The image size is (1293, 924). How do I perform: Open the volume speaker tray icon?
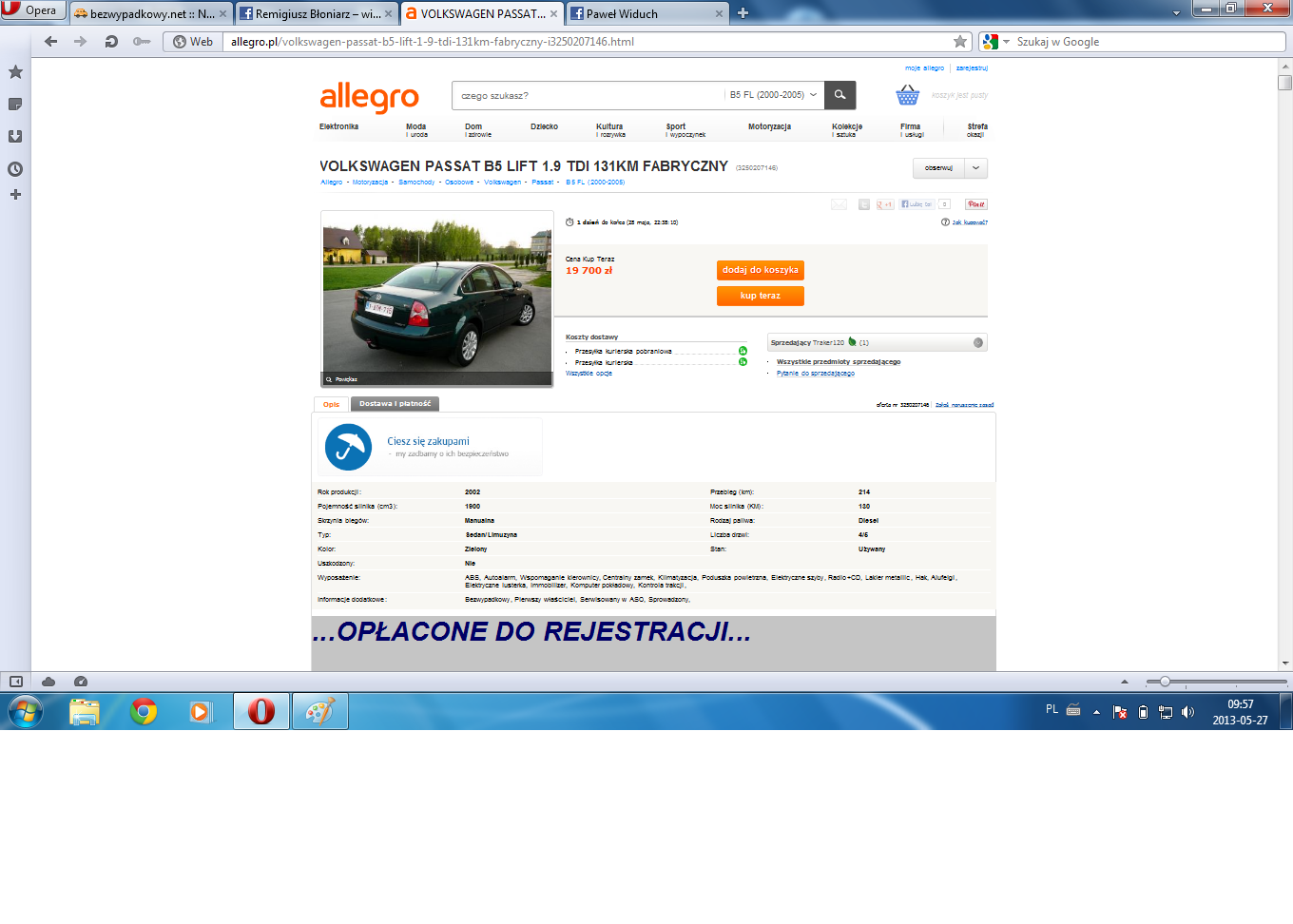[x=1187, y=712]
